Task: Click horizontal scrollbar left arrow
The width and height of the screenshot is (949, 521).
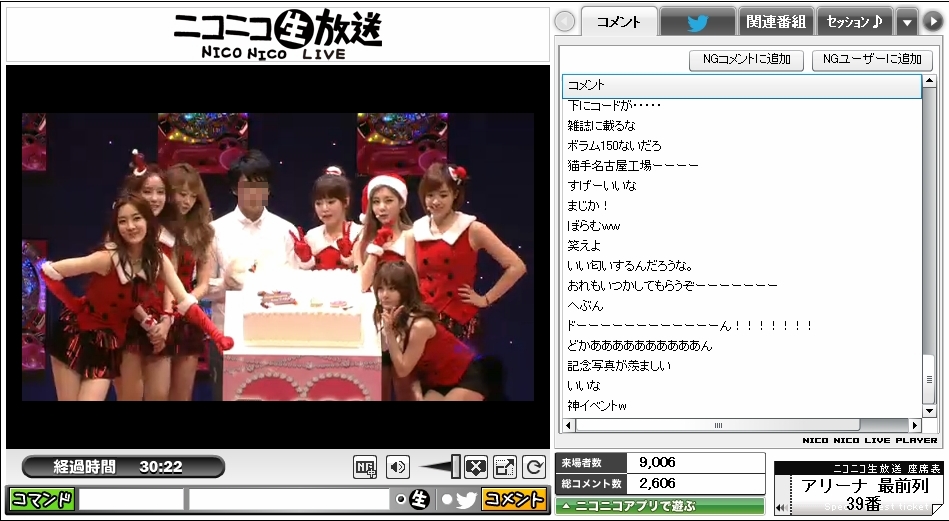Action: tap(568, 425)
